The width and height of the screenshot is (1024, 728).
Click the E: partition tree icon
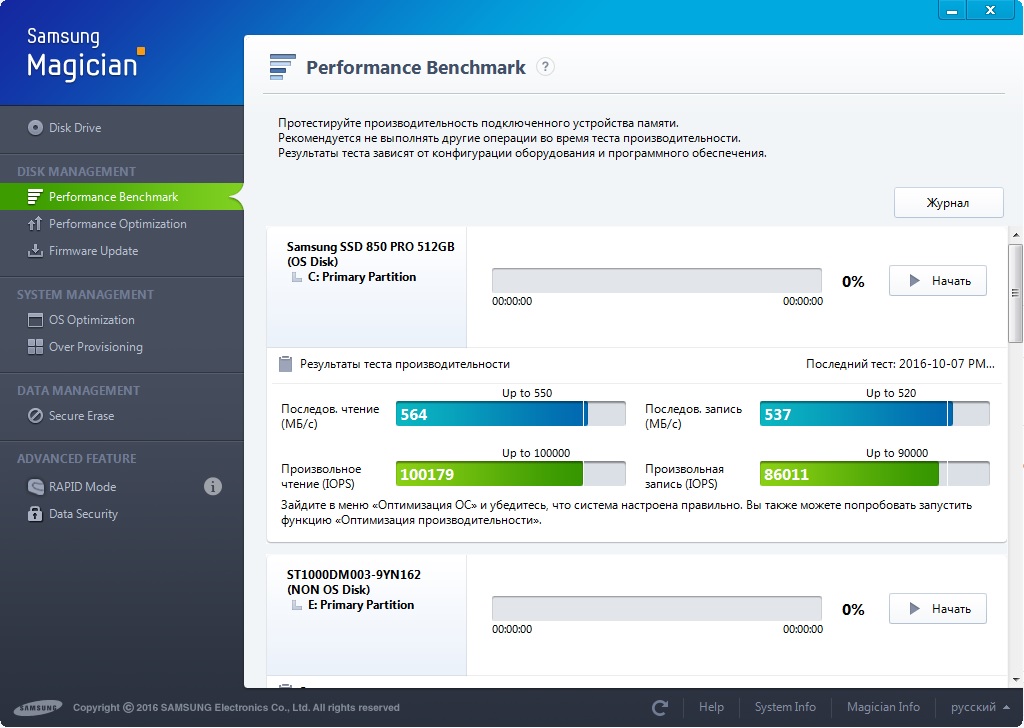[296, 605]
